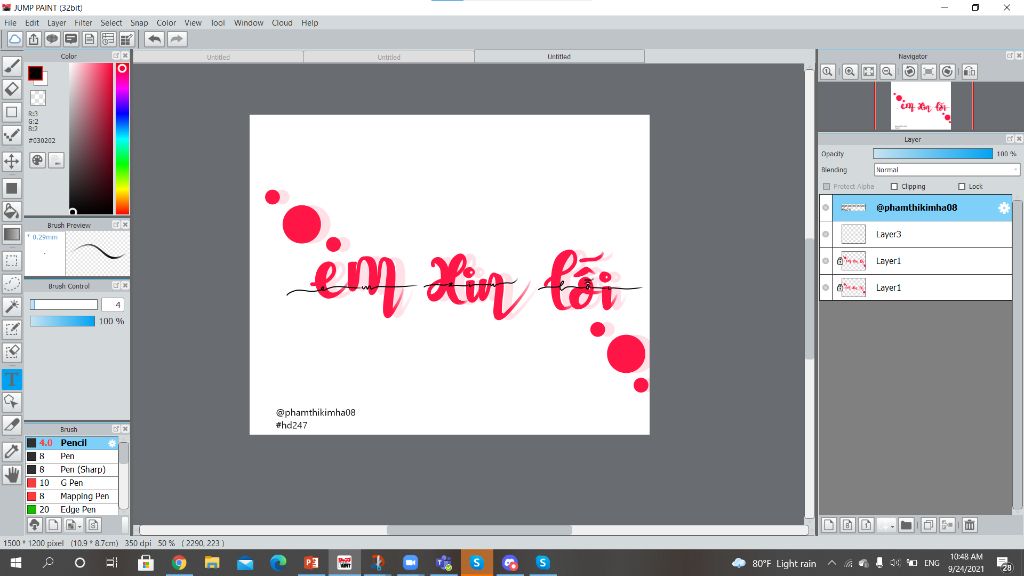1024x576 pixels.
Task: Open the Cloud menu
Action: click(282, 23)
